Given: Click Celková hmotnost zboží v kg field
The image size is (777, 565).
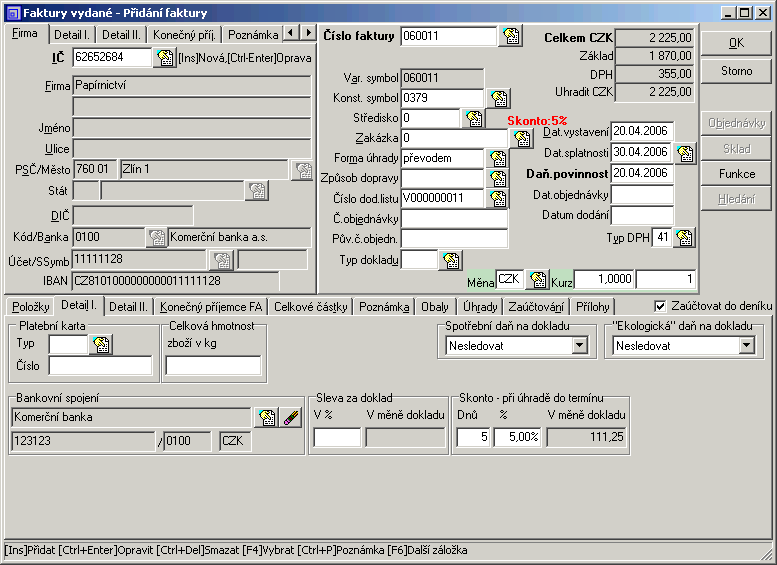Looking at the screenshot, I should tap(213, 366).
